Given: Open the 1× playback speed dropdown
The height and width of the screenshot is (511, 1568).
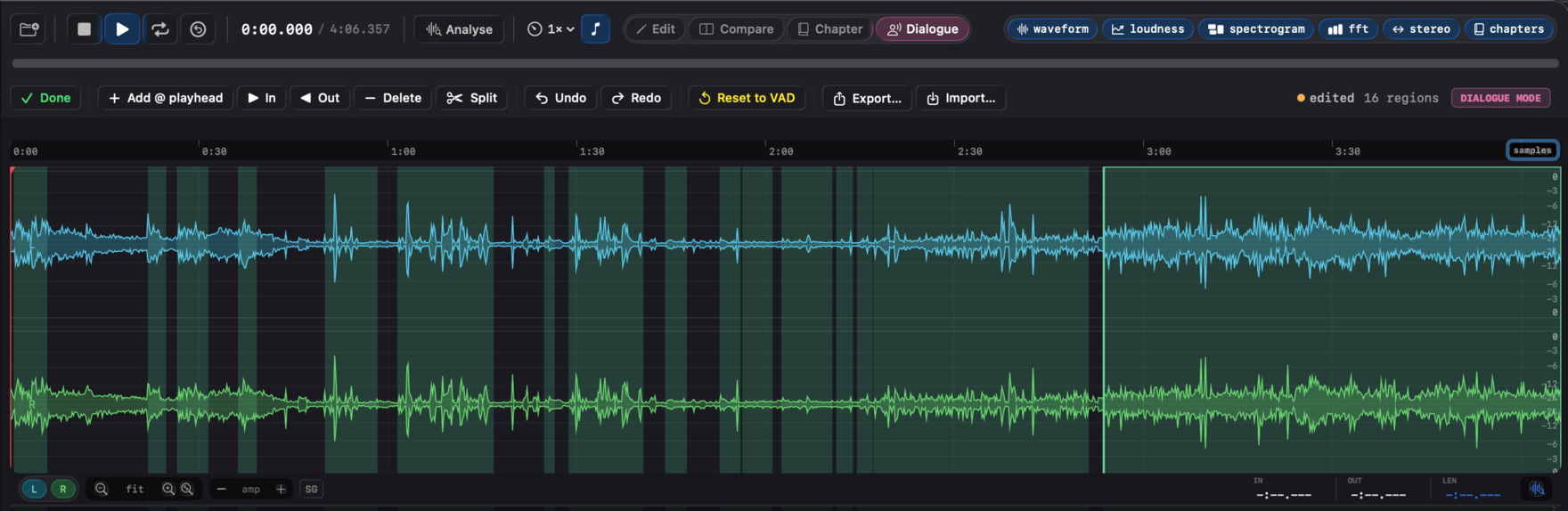Looking at the screenshot, I should click(550, 29).
